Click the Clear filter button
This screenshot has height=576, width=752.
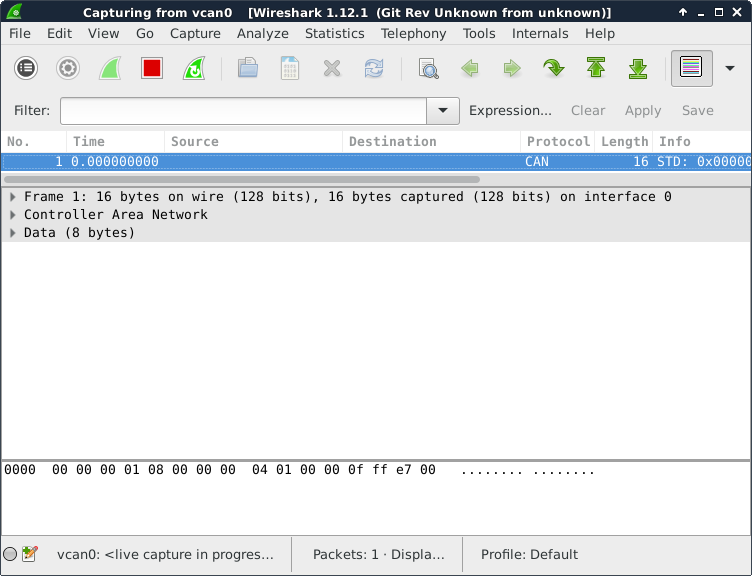pyautogui.click(x=588, y=111)
